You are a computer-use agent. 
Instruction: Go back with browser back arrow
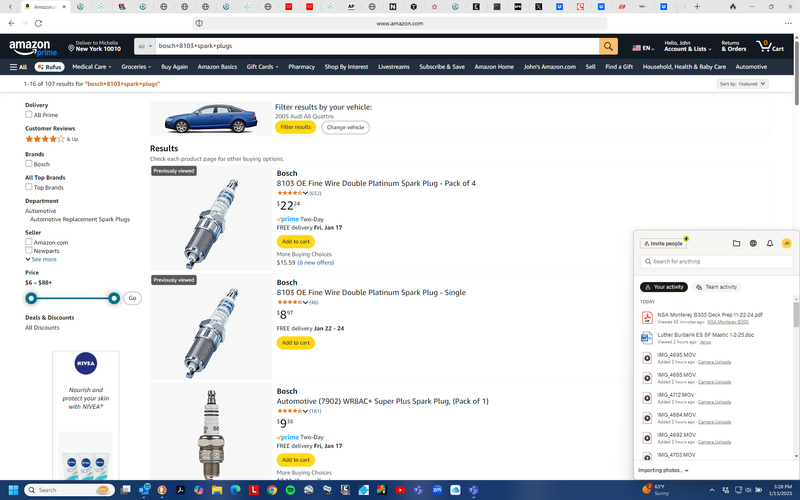pyautogui.click(x=11, y=23)
